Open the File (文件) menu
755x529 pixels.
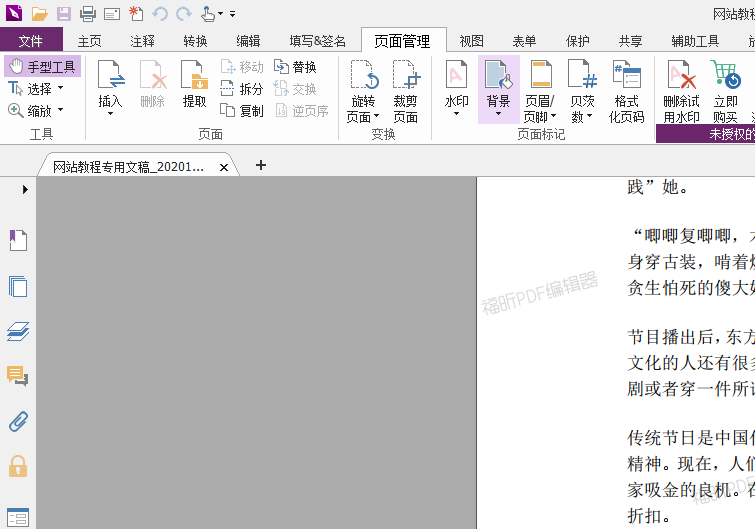point(31,41)
